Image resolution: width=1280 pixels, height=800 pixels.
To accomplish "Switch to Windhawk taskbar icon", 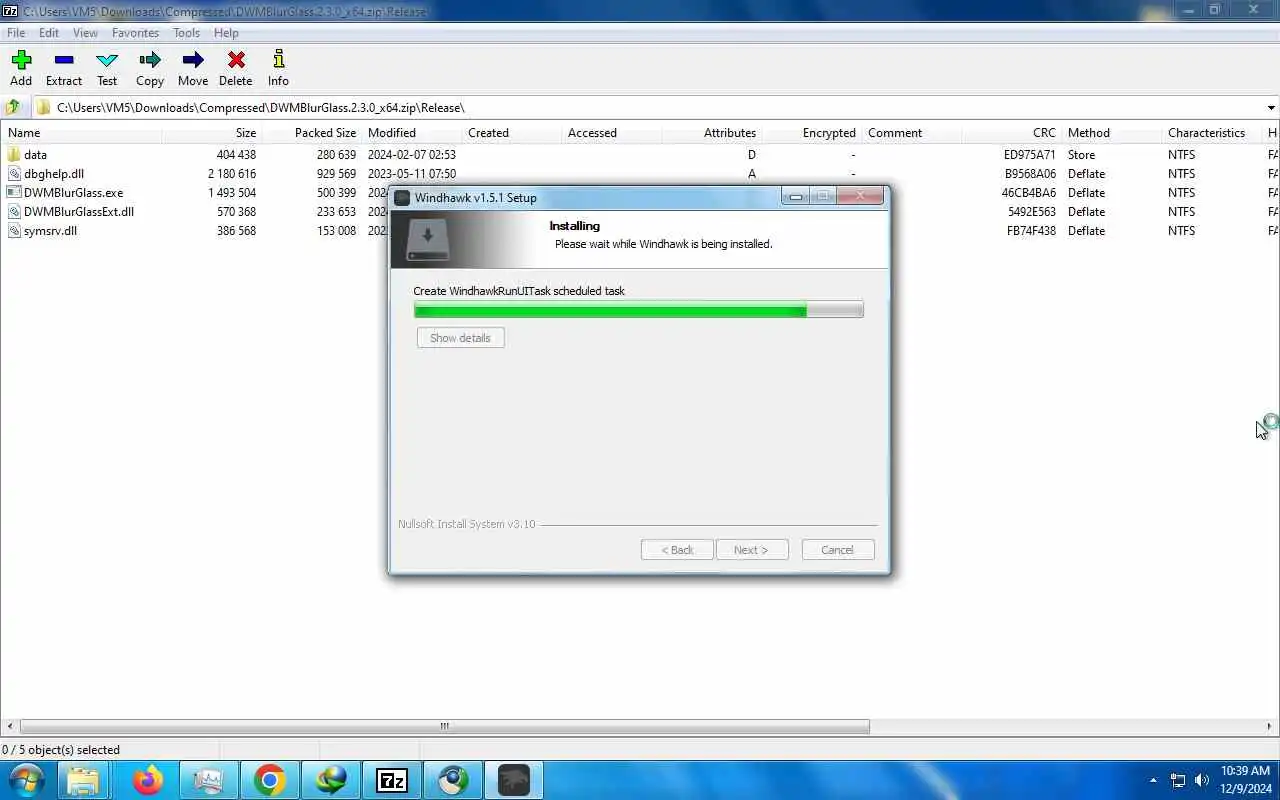I will [x=513, y=780].
